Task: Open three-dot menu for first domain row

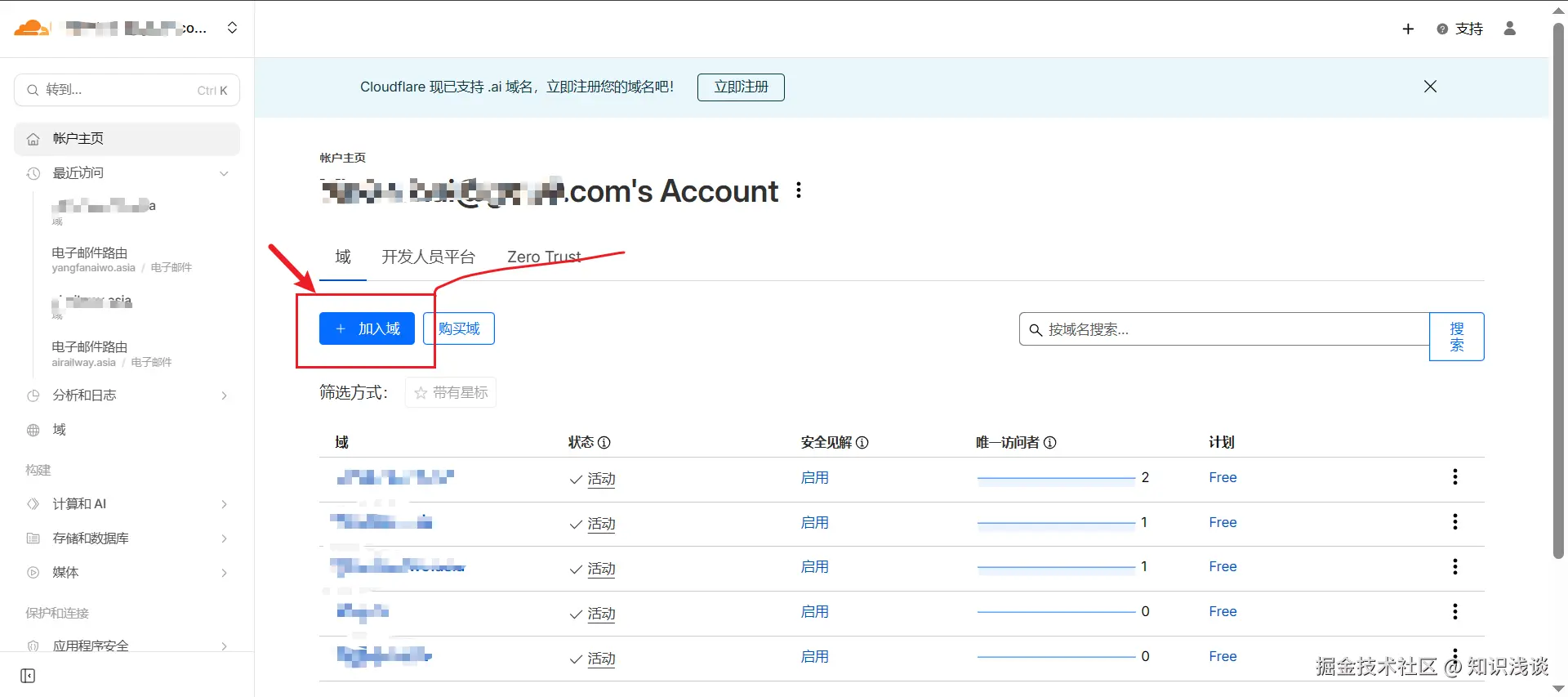Action: tap(1455, 477)
